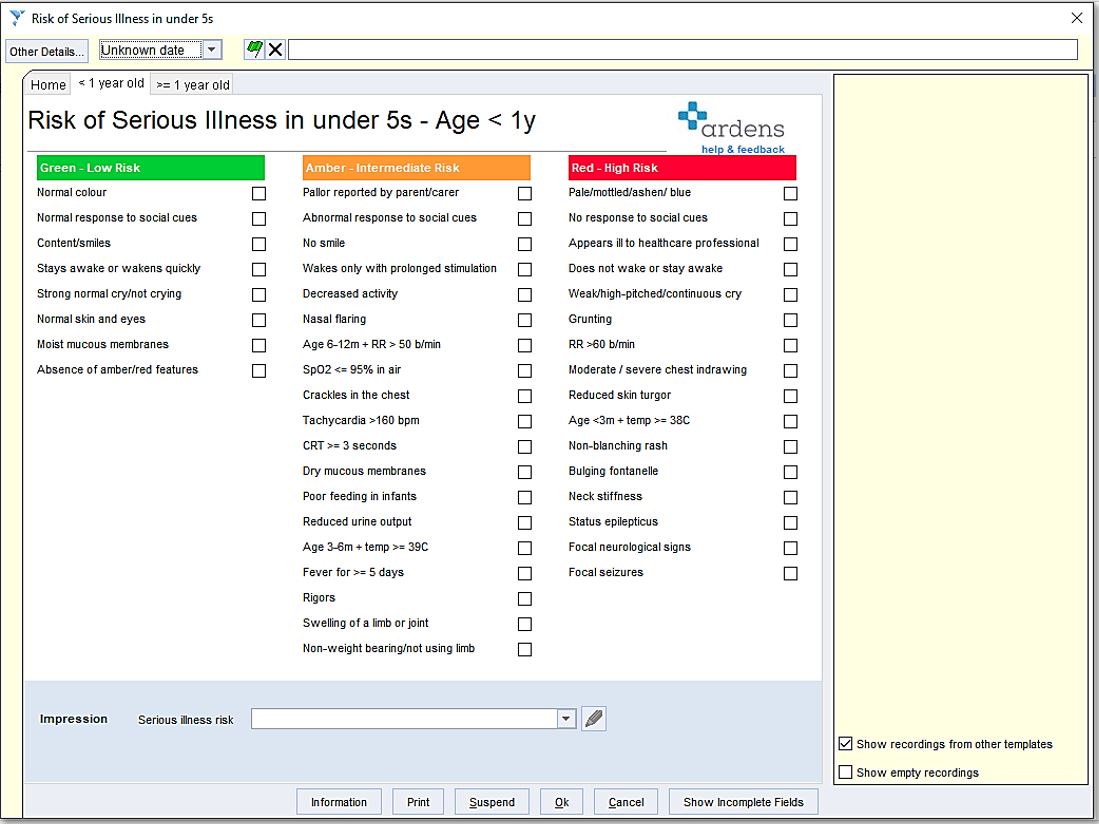Click Show Incomplete Fields button
Screen dimensions: 1099x824
click(x=744, y=802)
